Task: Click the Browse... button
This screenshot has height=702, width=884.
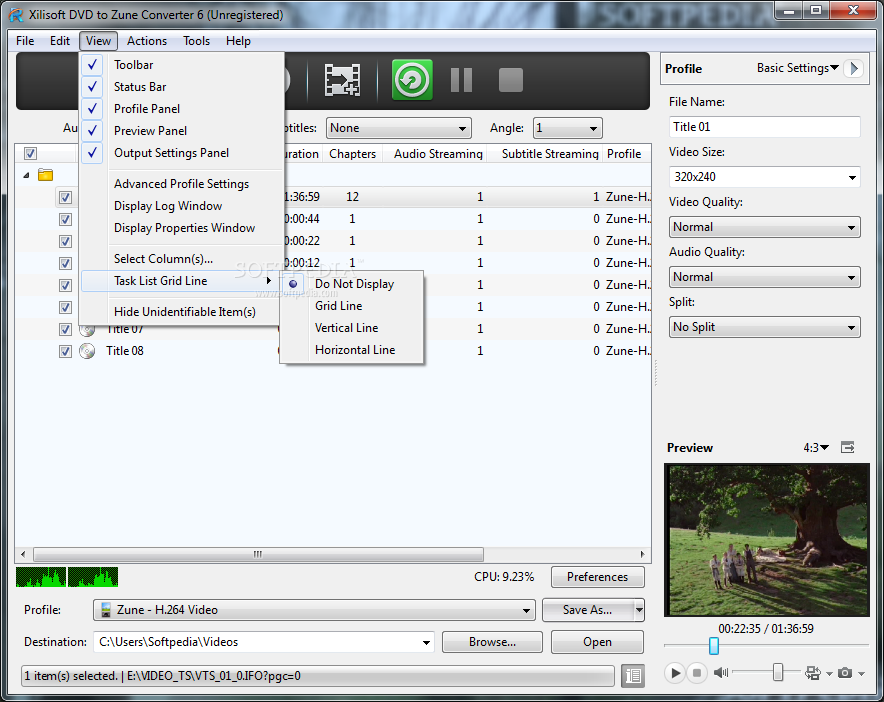Action: 492,642
